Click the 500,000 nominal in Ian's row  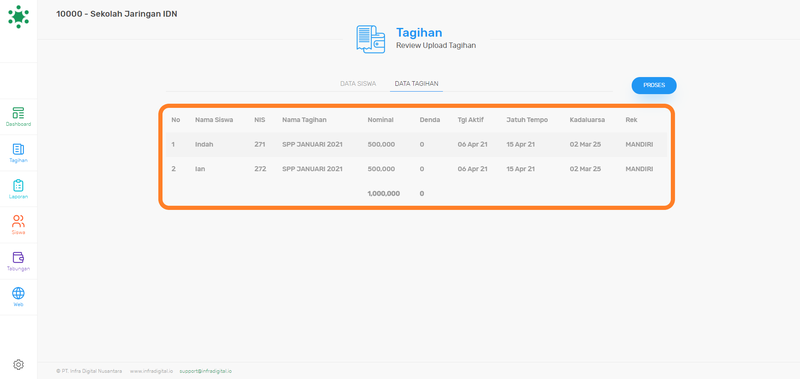point(381,169)
